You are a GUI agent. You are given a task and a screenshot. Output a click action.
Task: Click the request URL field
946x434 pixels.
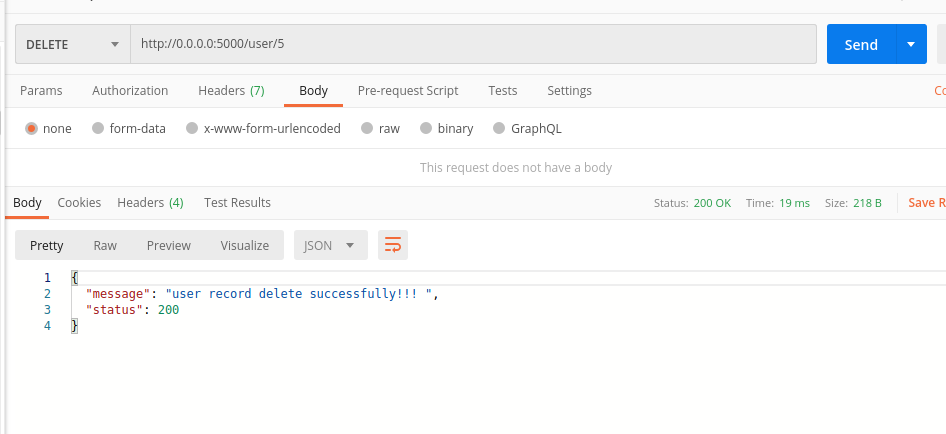pyautogui.click(x=470, y=44)
